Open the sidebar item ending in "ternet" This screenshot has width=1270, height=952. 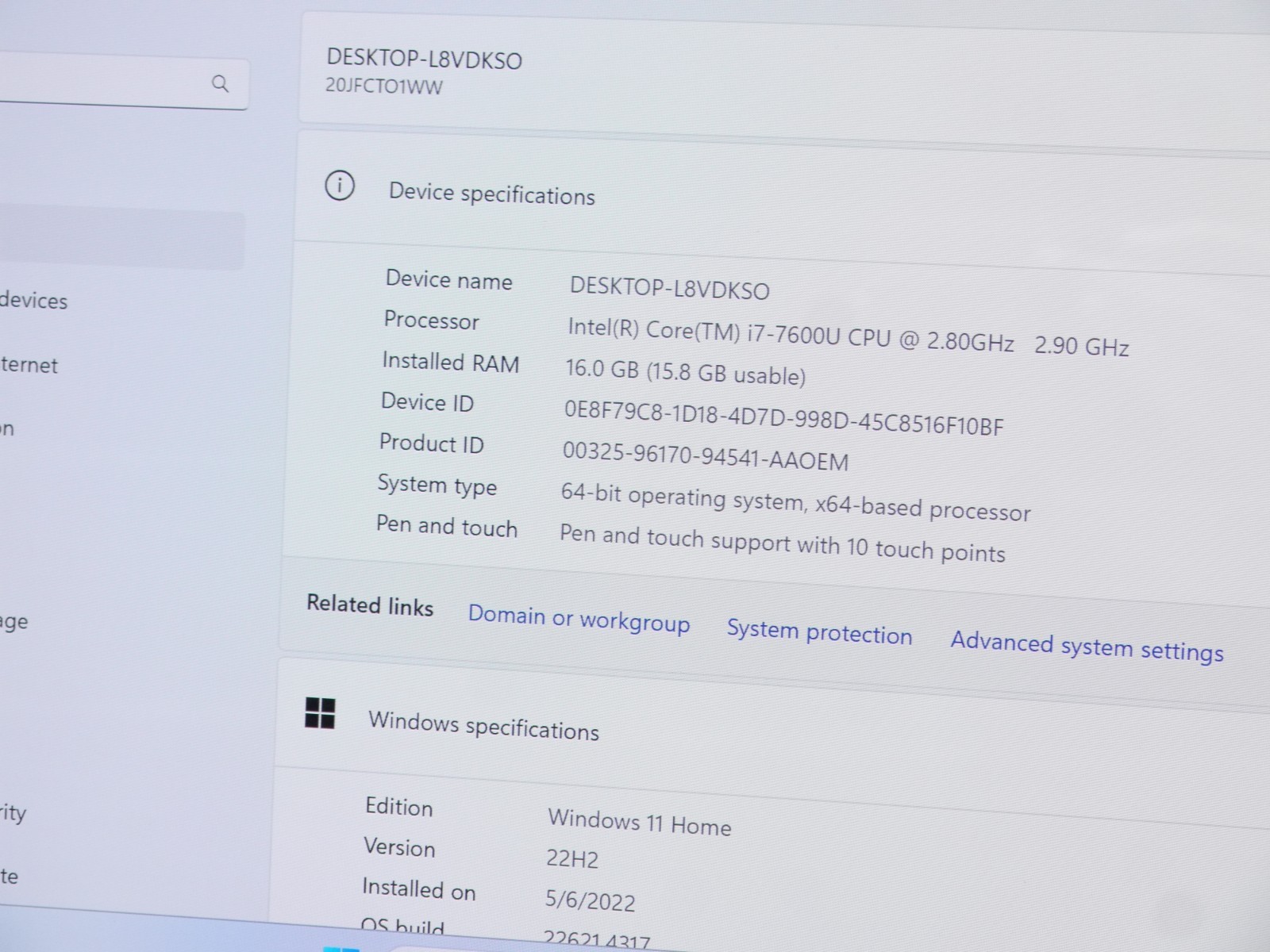click(x=29, y=365)
